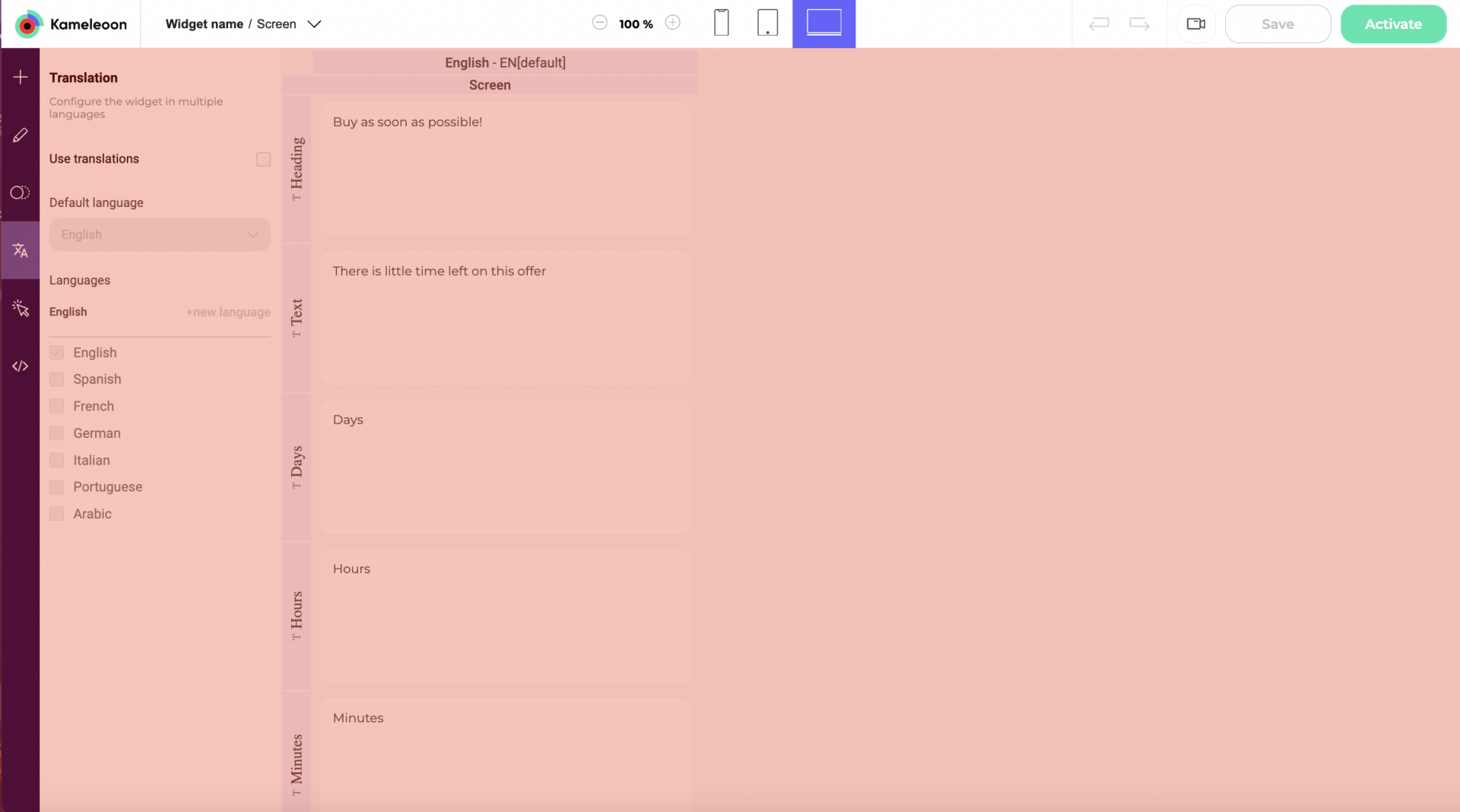Check the French language checkbox
Viewport: 1460px width, 812px height.
click(x=57, y=406)
